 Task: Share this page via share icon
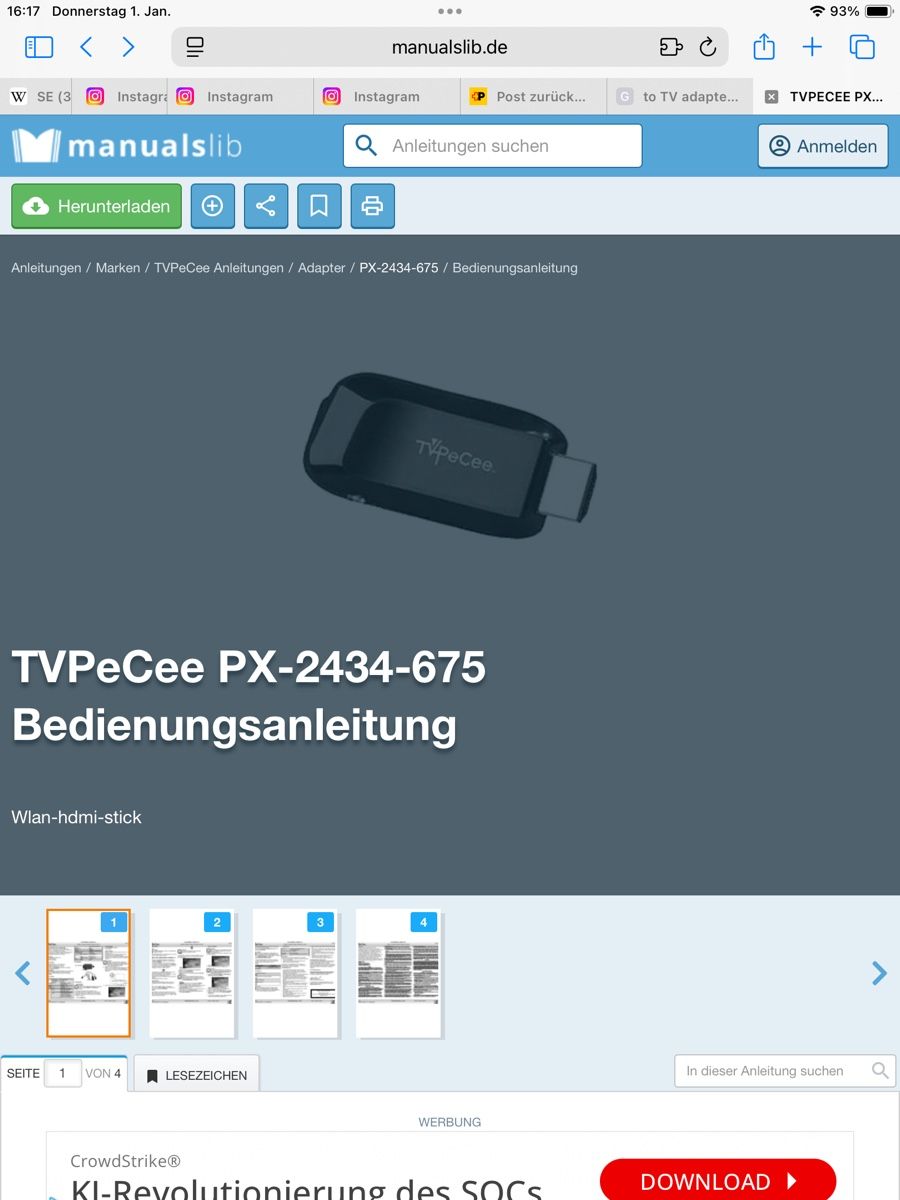pos(764,46)
